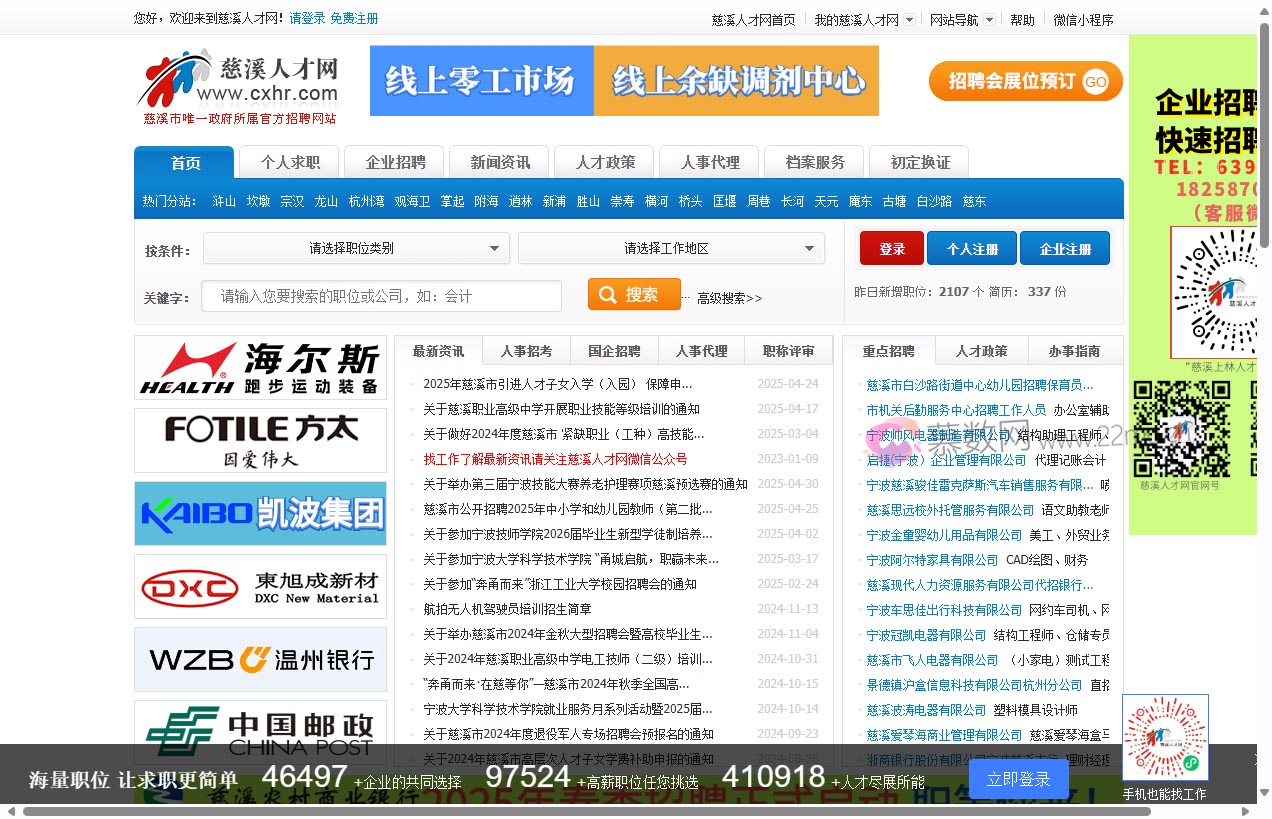The image size is (1272, 819).
Task: Open the 网站导航 dropdown menu
Action: click(961, 19)
